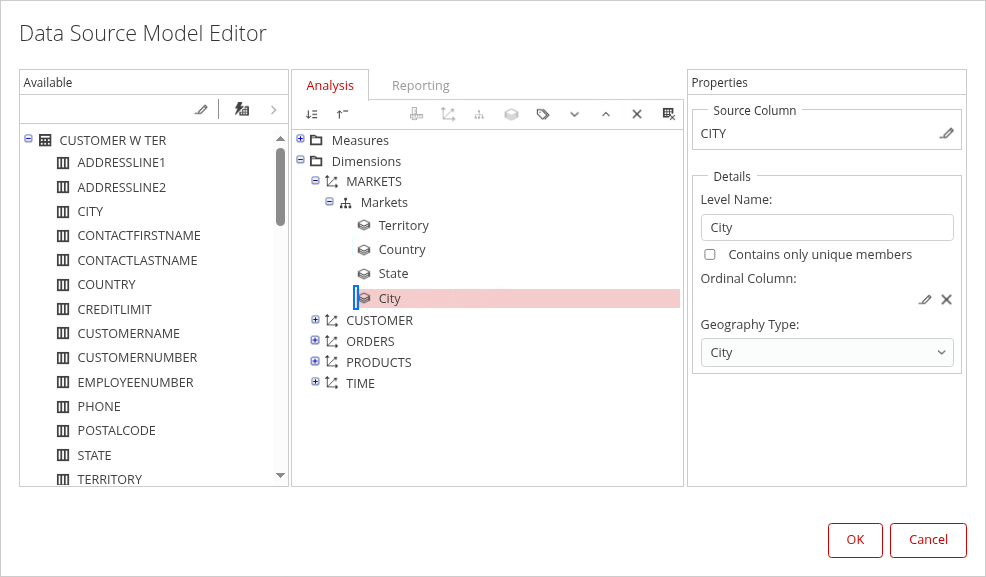Click the add measure ruler icon
The width and height of the screenshot is (986, 577).
click(x=416, y=114)
